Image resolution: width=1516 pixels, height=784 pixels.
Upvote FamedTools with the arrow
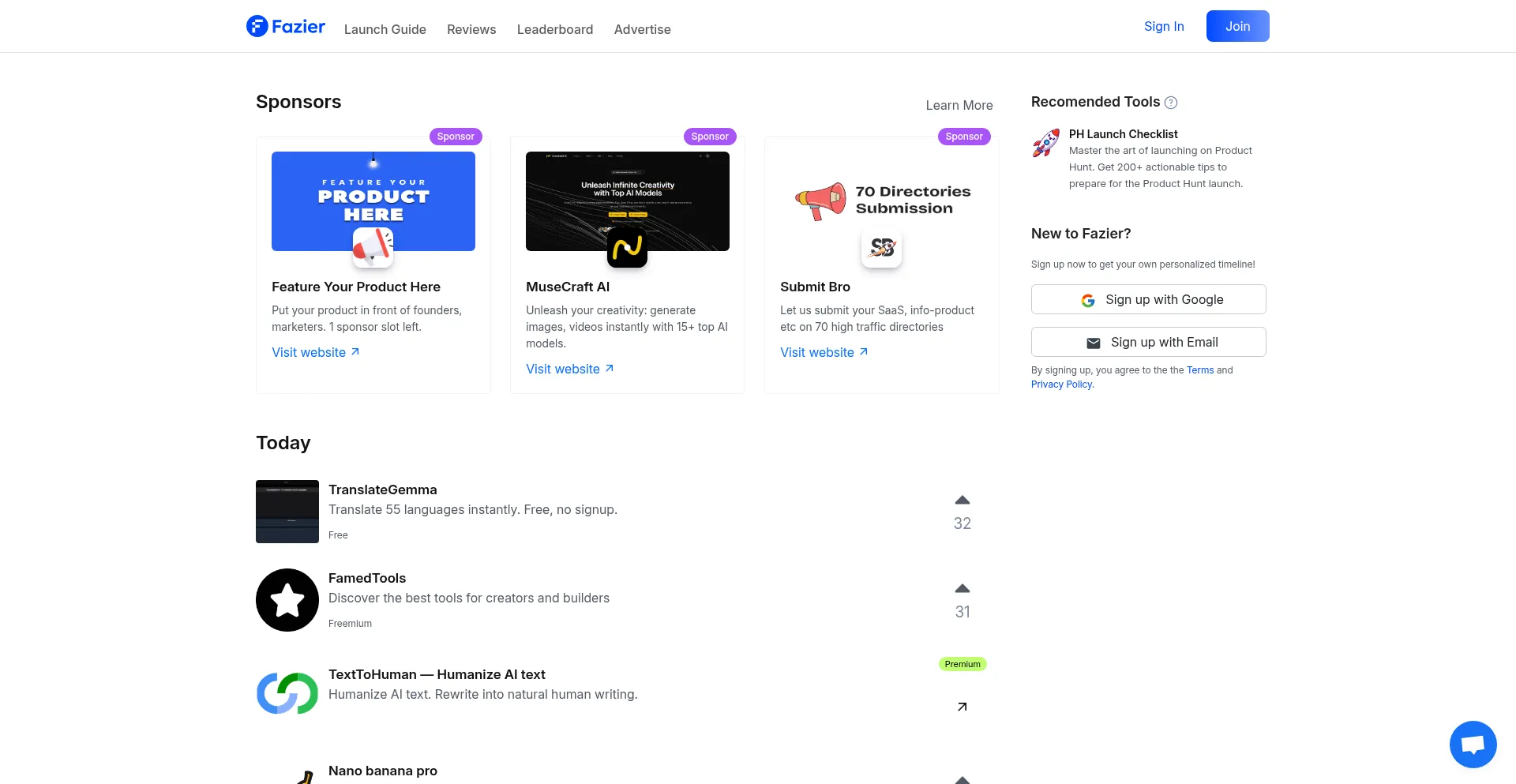coord(963,588)
